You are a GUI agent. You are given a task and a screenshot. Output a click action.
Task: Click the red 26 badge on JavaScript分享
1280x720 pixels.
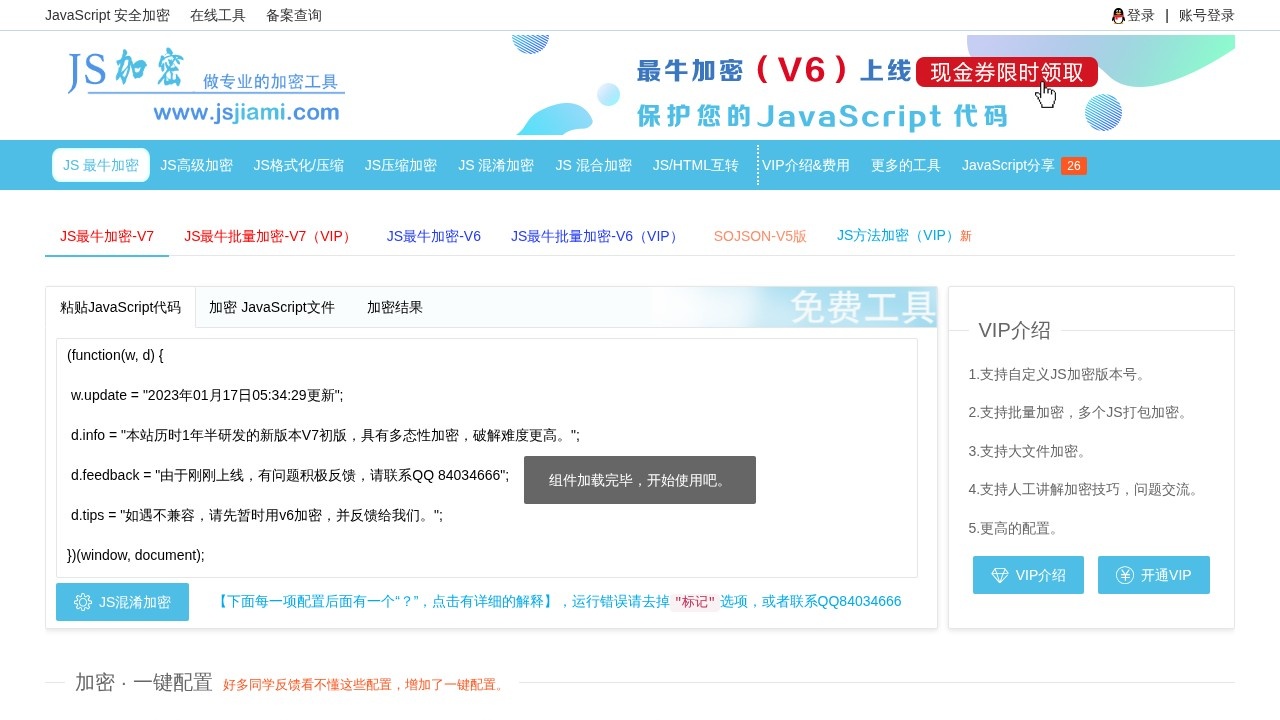(1073, 166)
